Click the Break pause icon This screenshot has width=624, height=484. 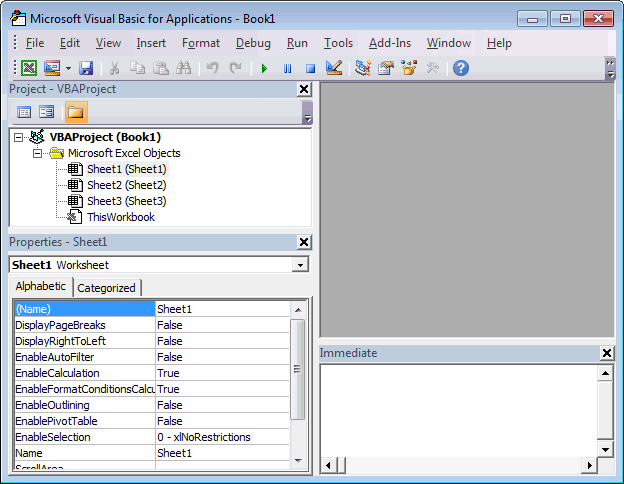[287, 68]
